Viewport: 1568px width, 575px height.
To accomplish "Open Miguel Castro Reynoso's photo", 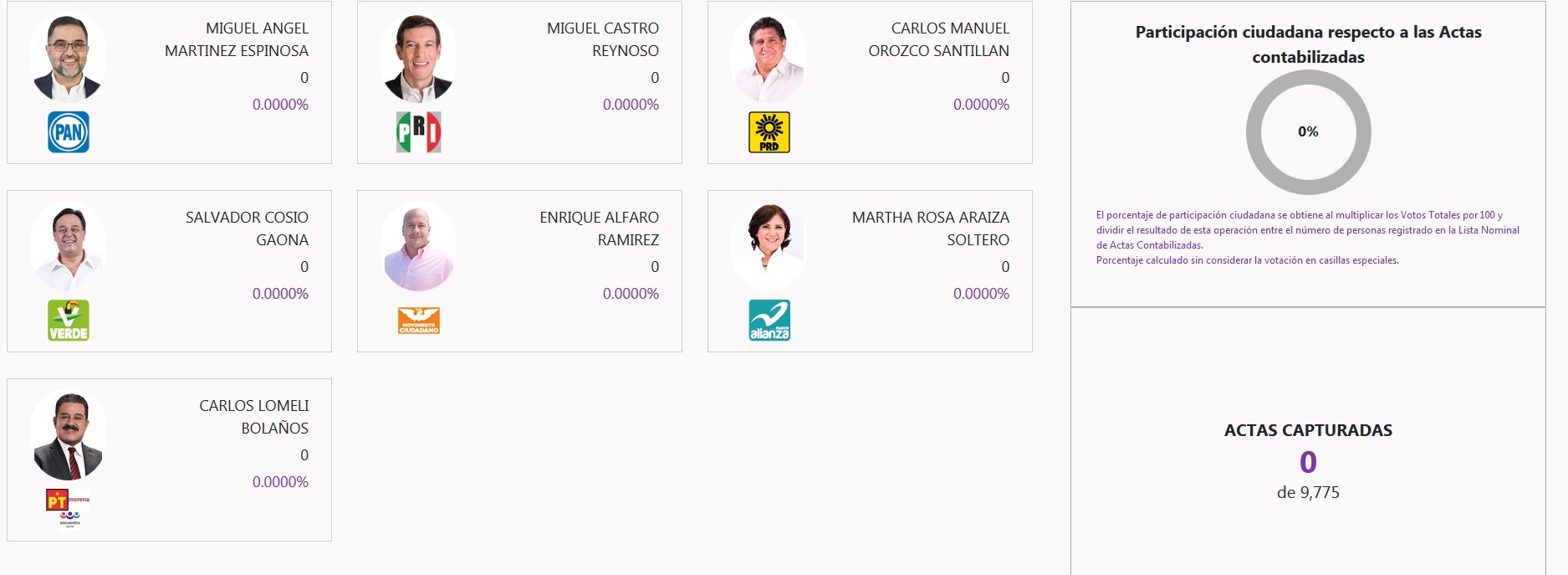I will click(x=418, y=59).
